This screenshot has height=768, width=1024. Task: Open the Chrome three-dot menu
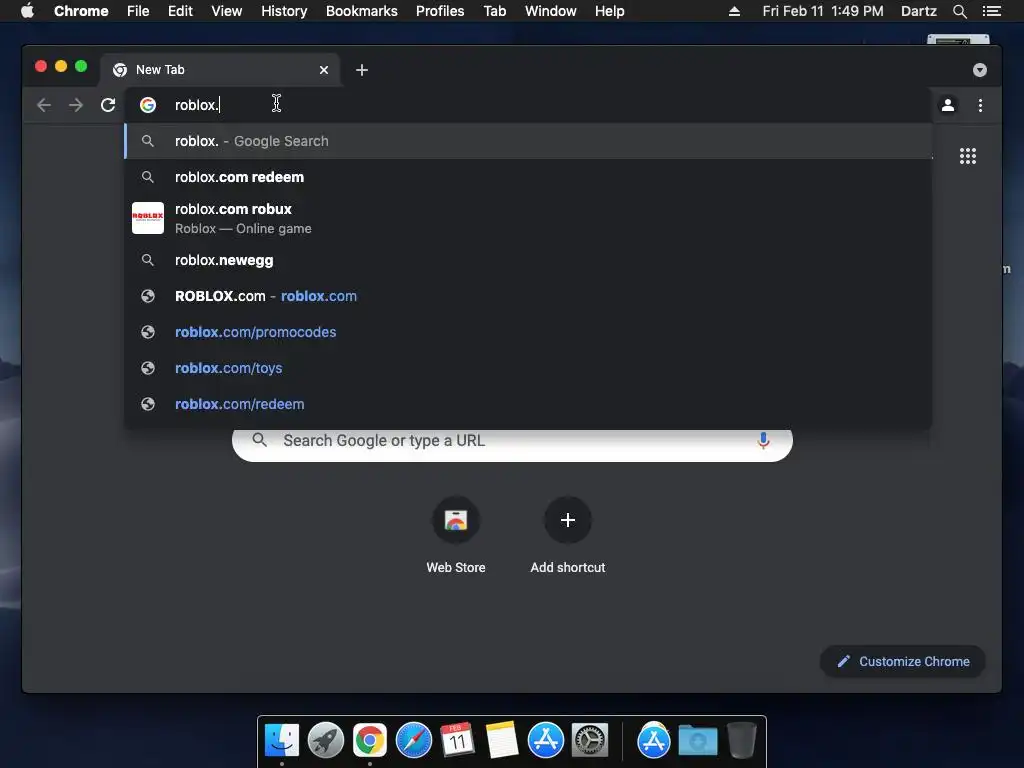coord(980,105)
